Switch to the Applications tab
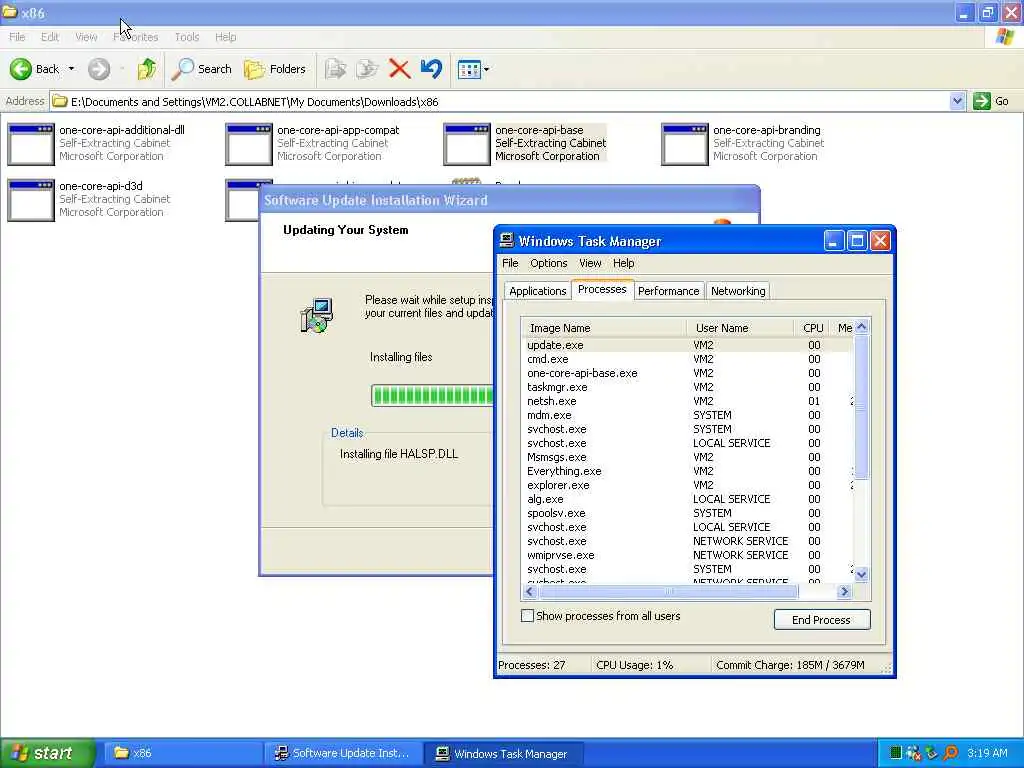 pos(537,291)
